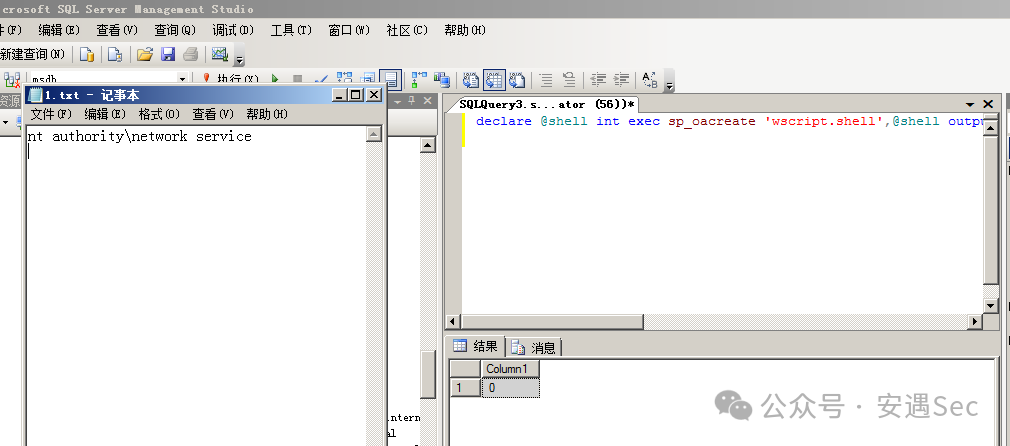Click the second new query file icon
The image size is (1010, 446).
pyautogui.click(x=115, y=55)
